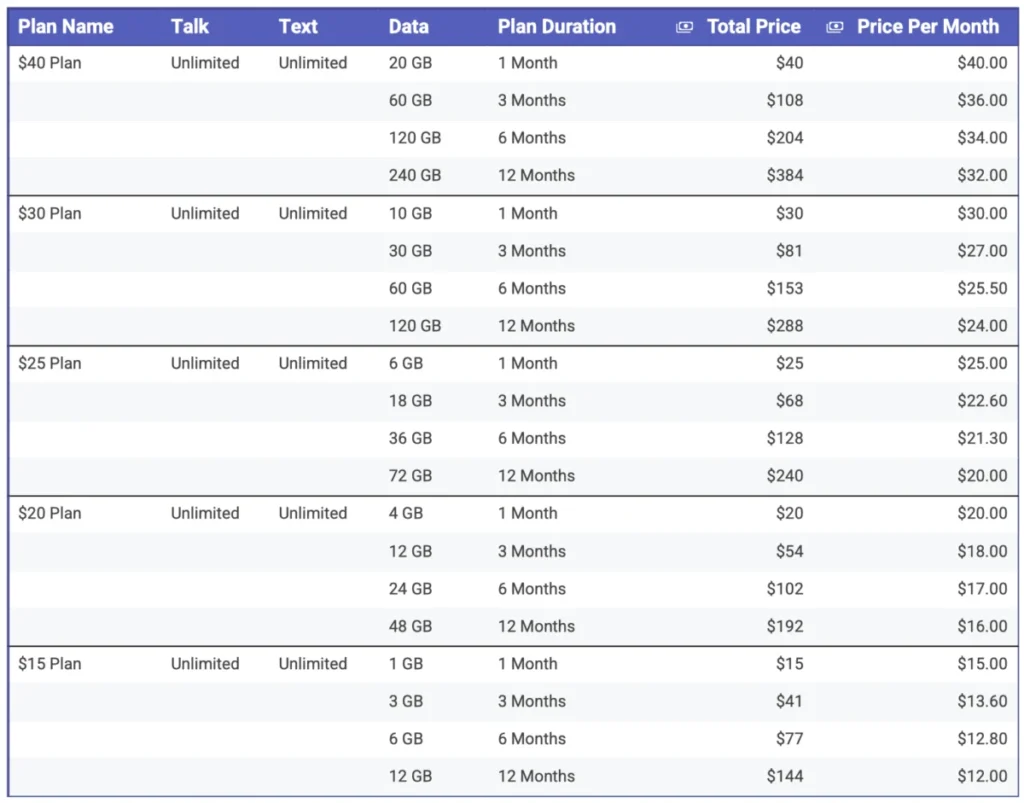Select the $15 Plan name cell
1024x803 pixels.
click(50, 664)
